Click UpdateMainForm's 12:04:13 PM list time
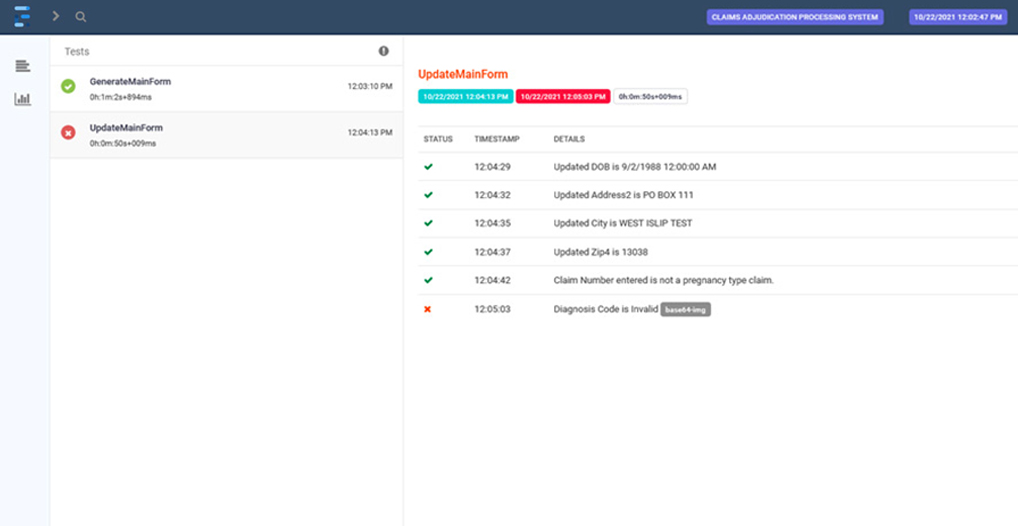The width and height of the screenshot is (1018, 526). pyautogui.click(x=370, y=132)
